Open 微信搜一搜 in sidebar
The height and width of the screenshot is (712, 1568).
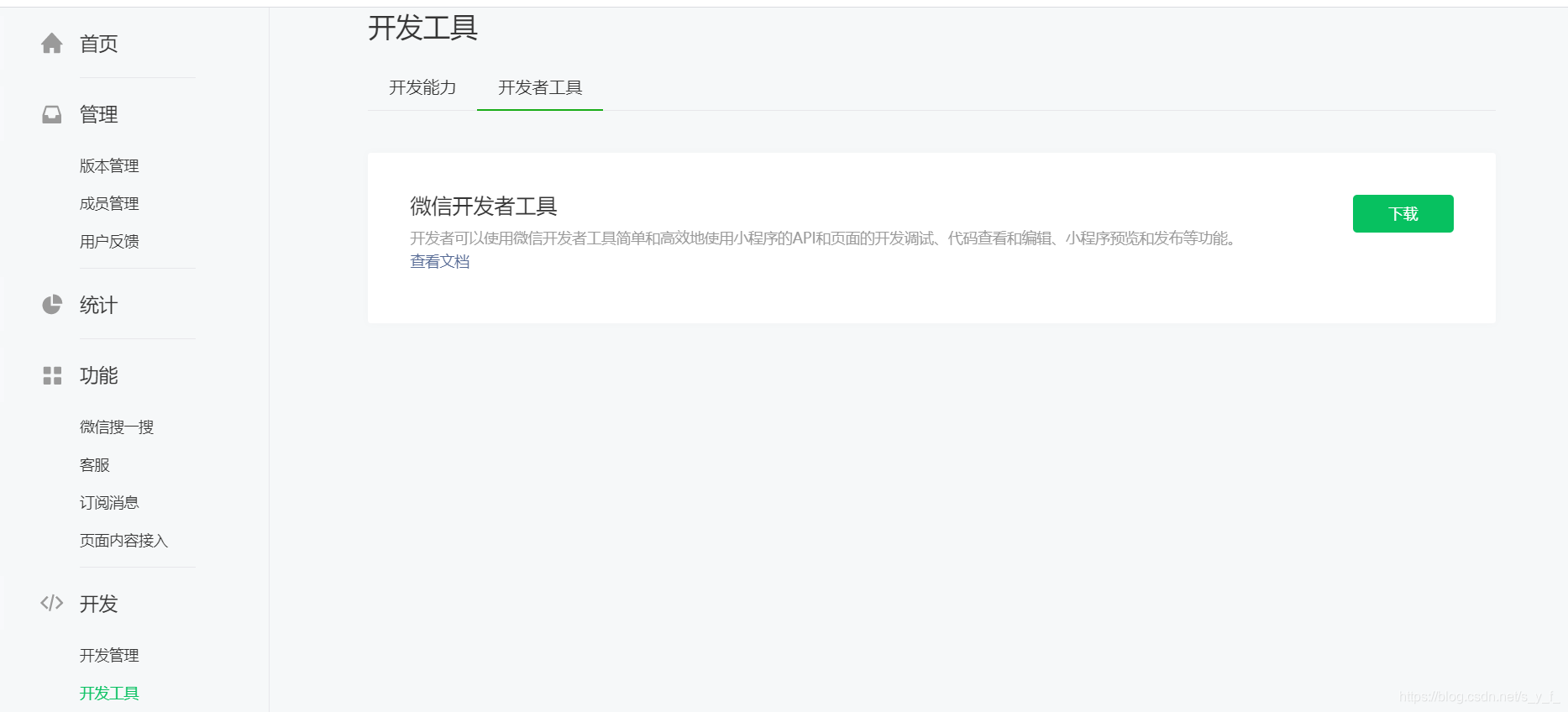(117, 427)
